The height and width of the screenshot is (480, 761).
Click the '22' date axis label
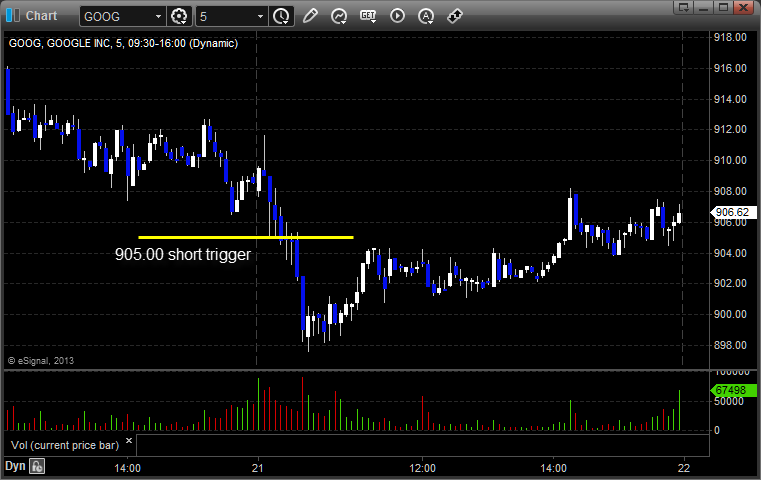point(684,468)
